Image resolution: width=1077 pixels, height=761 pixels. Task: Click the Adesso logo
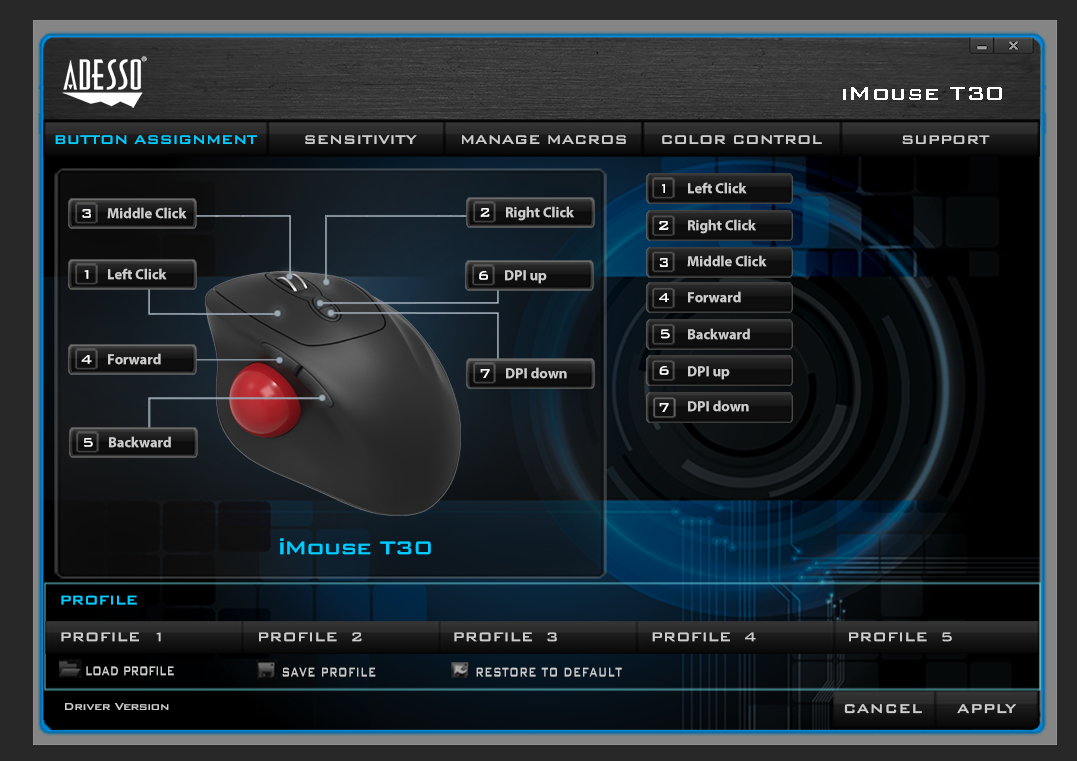click(104, 81)
